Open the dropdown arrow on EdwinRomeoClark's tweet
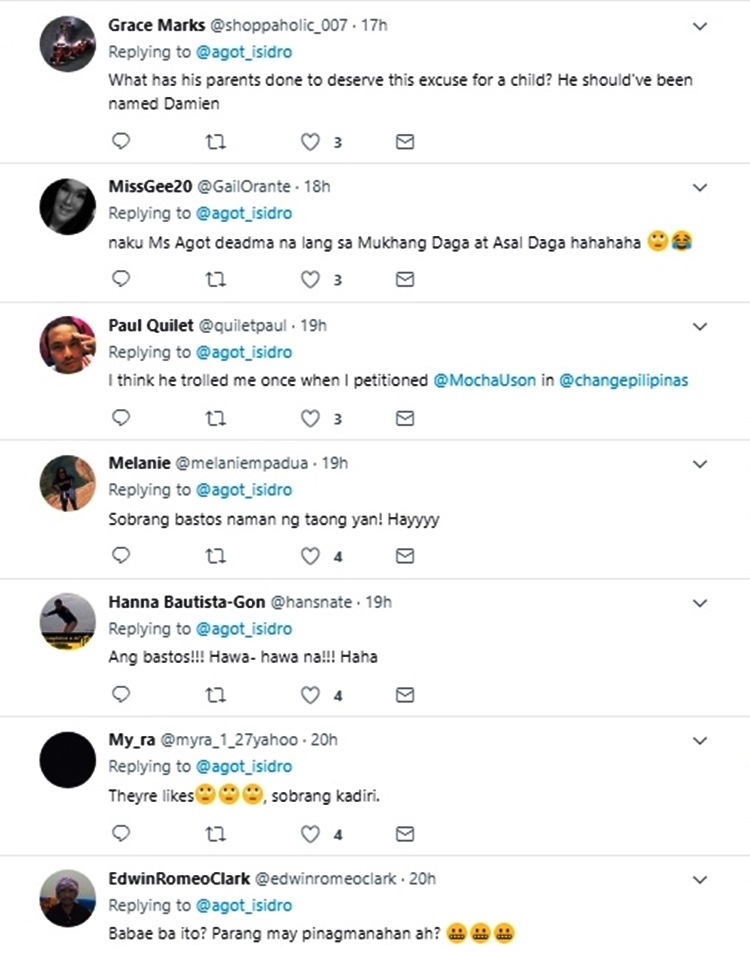The width and height of the screenshot is (750, 960). pos(700,879)
